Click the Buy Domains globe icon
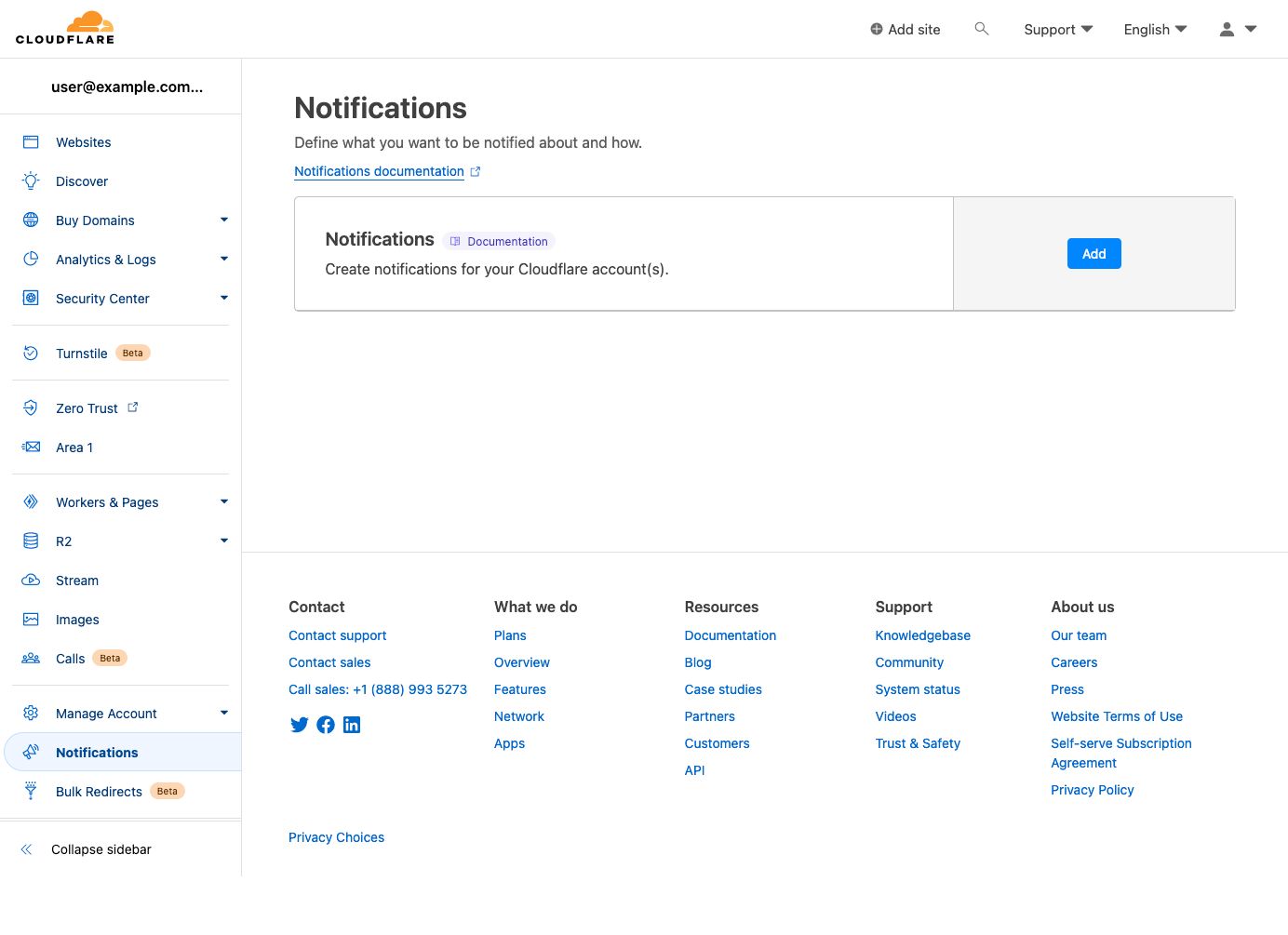This screenshot has width=1288, height=935. pyautogui.click(x=31, y=220)
